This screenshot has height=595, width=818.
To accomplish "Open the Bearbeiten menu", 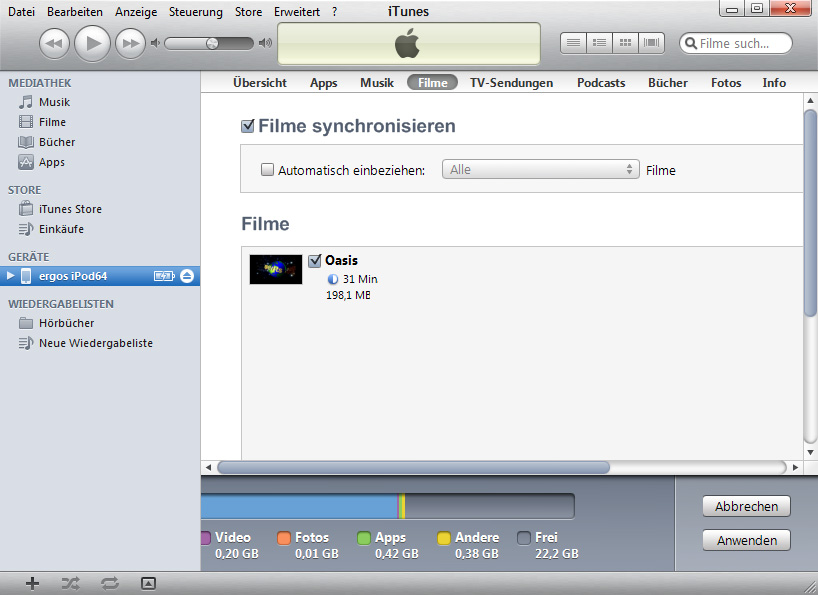I will coord(75,11).
